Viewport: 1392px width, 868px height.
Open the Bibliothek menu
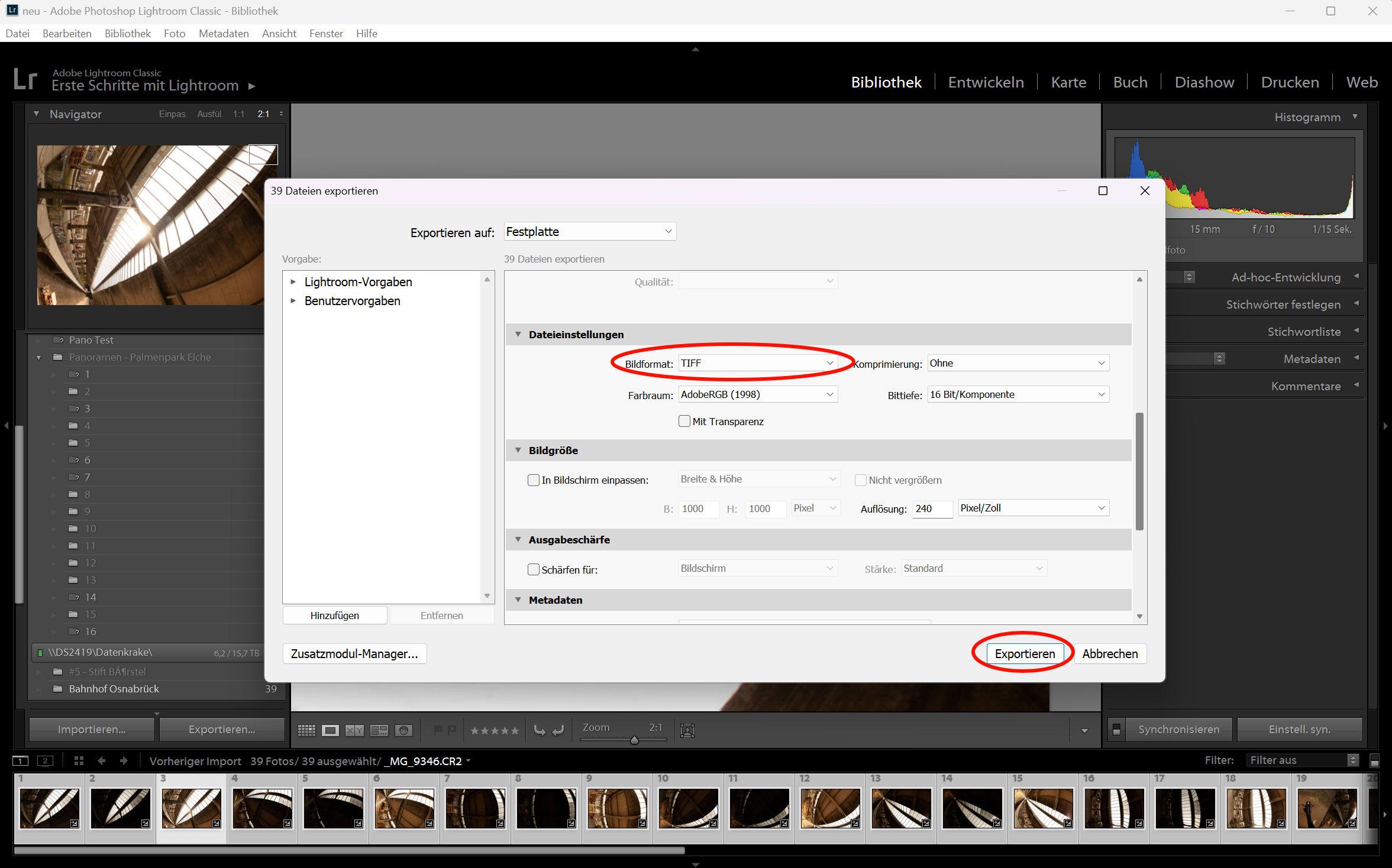(x=128, y=33)
